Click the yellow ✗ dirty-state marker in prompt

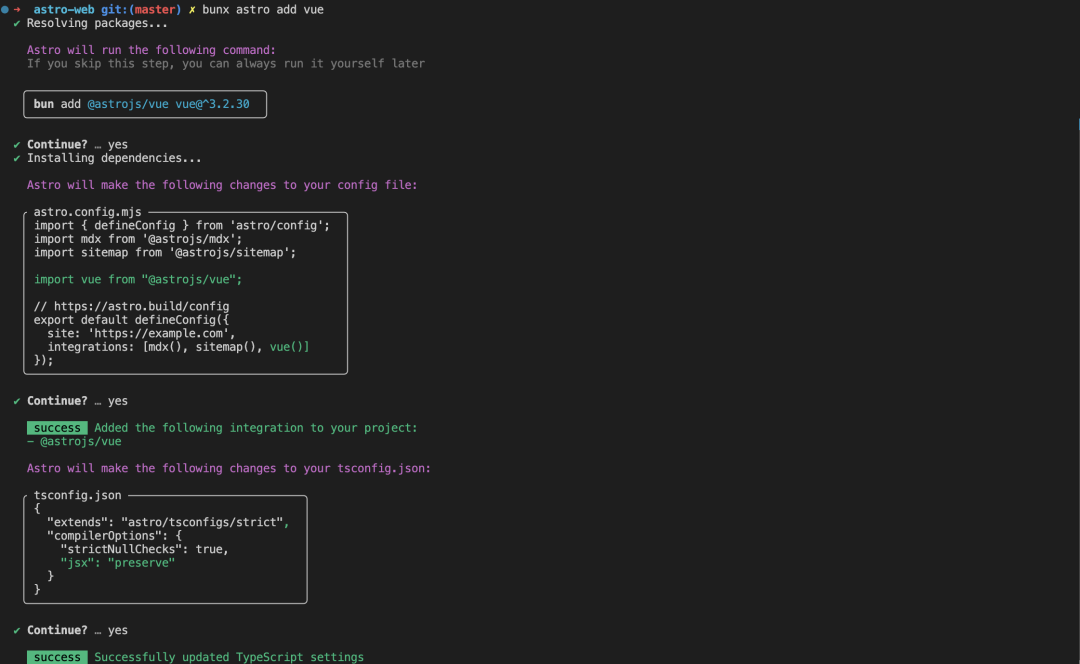coord(192,10)
